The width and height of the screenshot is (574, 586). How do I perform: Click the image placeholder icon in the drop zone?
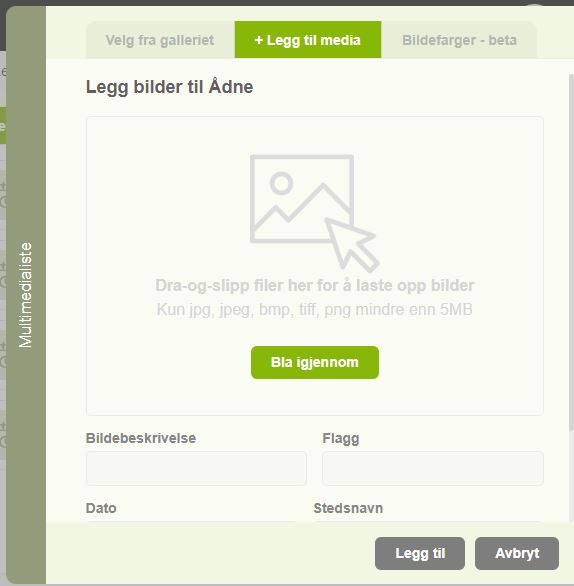(302, 199)
